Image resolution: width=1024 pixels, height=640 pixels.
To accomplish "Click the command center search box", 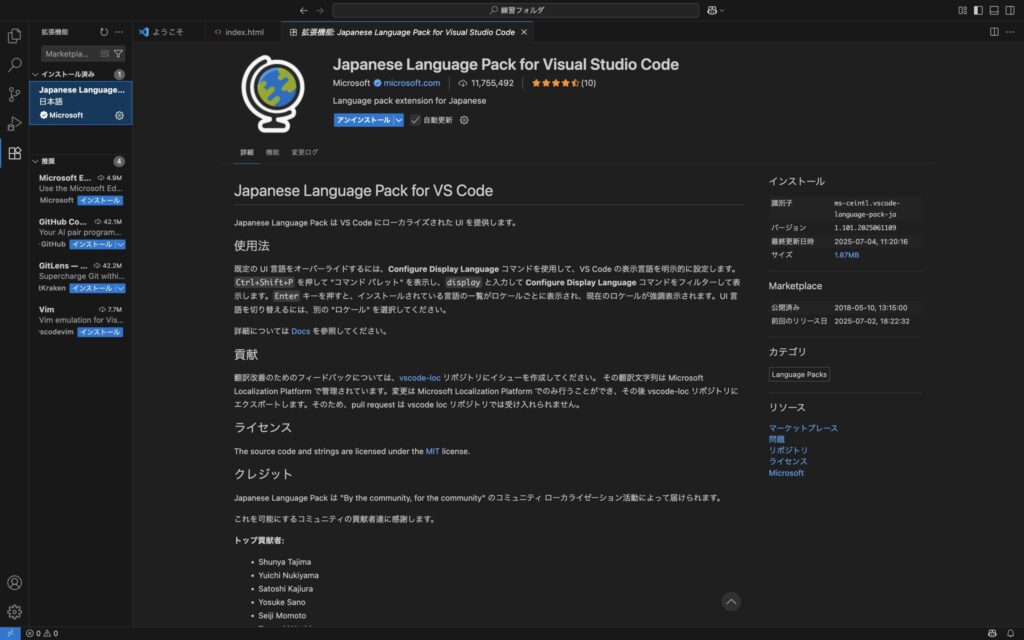I will pyautogui.click(x=516, y=10).
